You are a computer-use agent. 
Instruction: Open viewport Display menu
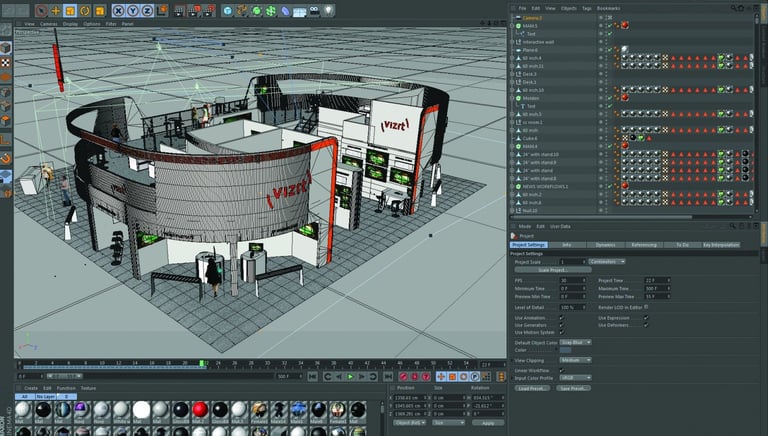[70, 24]
